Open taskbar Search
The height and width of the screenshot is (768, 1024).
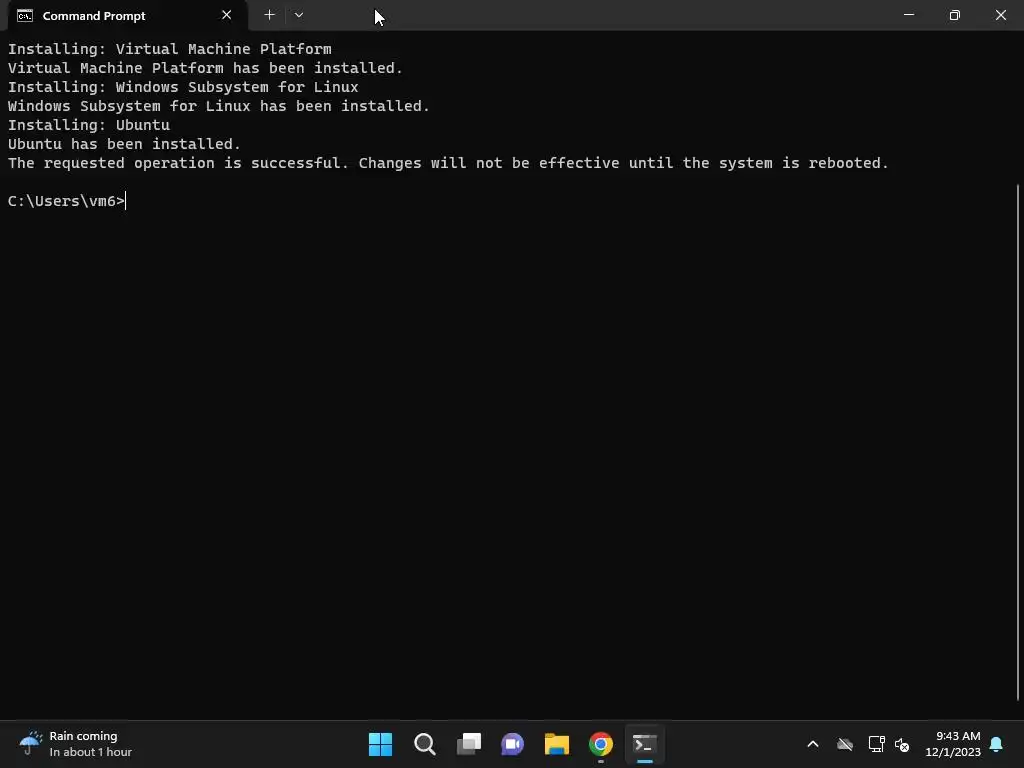[424, 744]
